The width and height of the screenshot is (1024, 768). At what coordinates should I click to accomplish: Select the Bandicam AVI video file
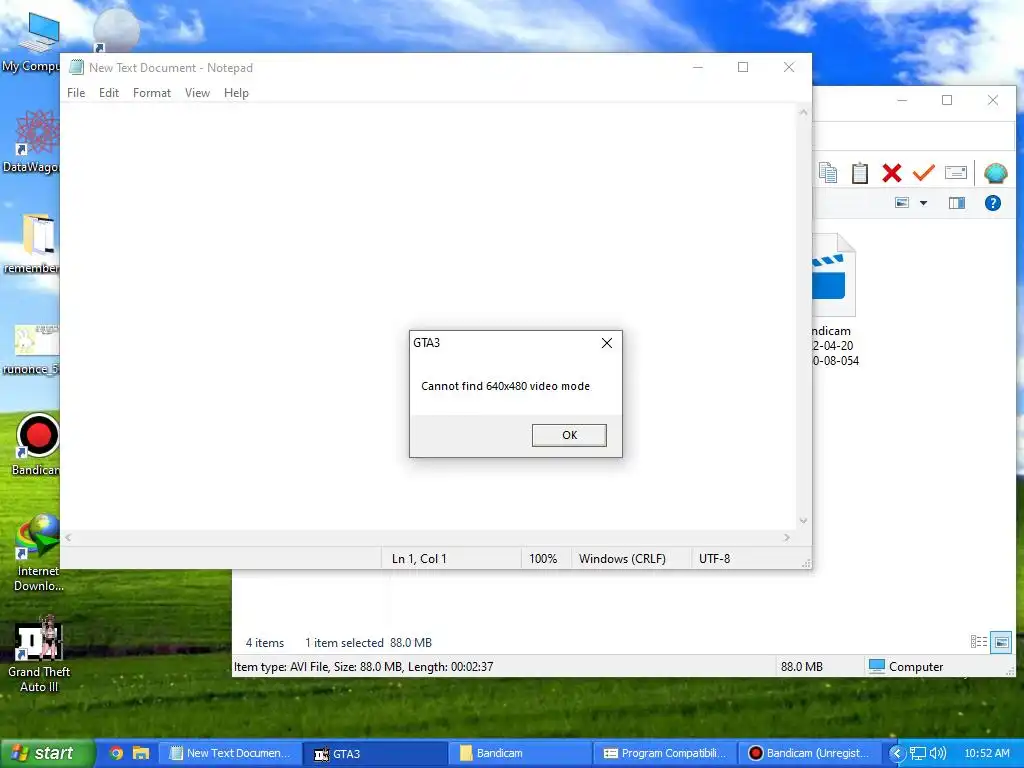[x=834, y=300]
